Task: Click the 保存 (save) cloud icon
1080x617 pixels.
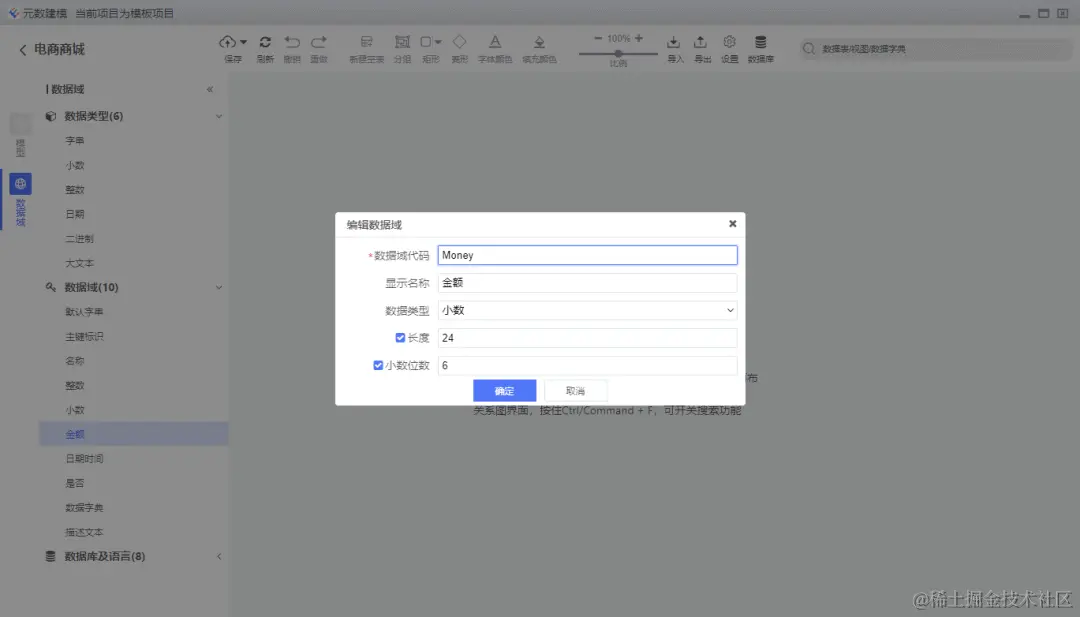Action: pos(227,42)
